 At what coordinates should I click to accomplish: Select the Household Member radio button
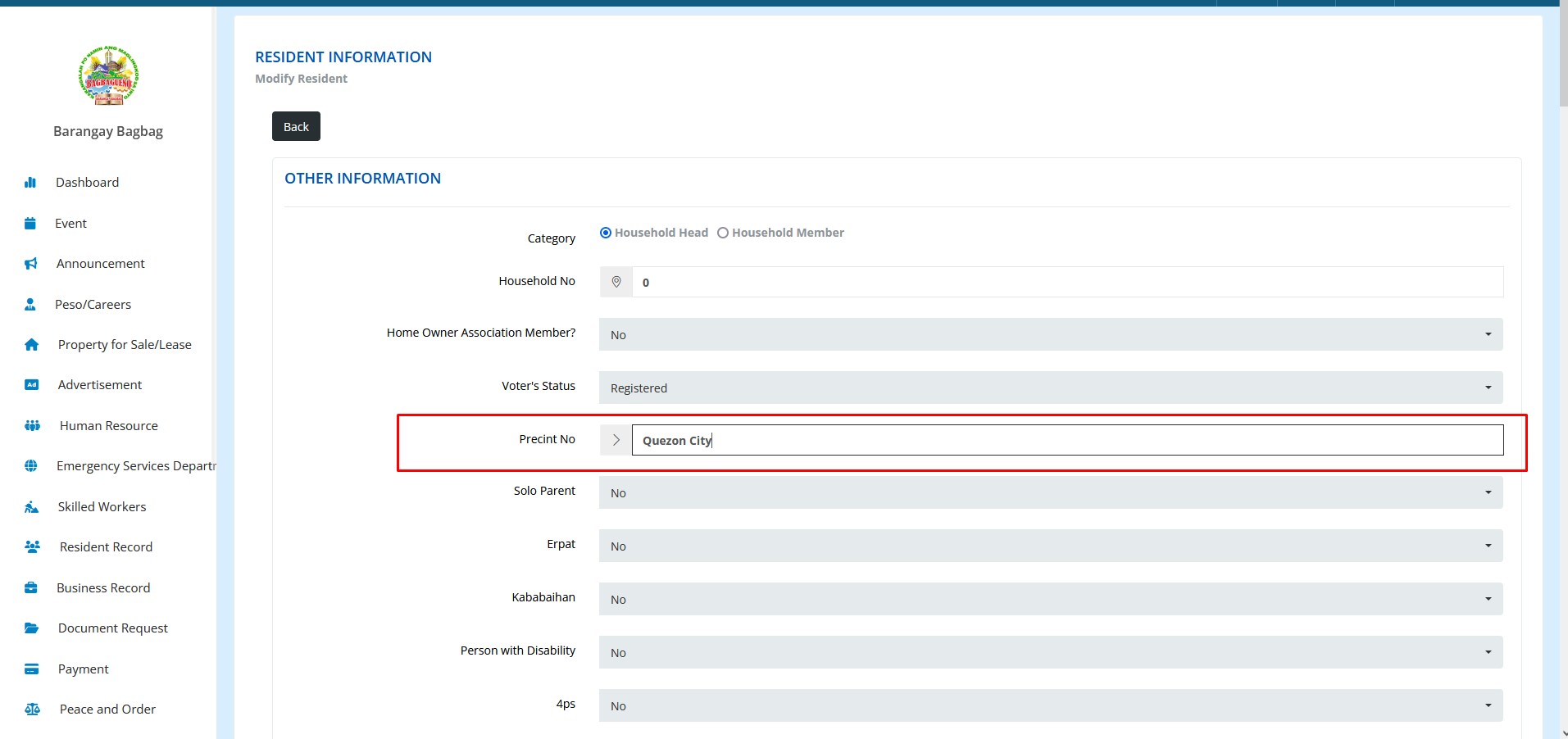point(723,233)
